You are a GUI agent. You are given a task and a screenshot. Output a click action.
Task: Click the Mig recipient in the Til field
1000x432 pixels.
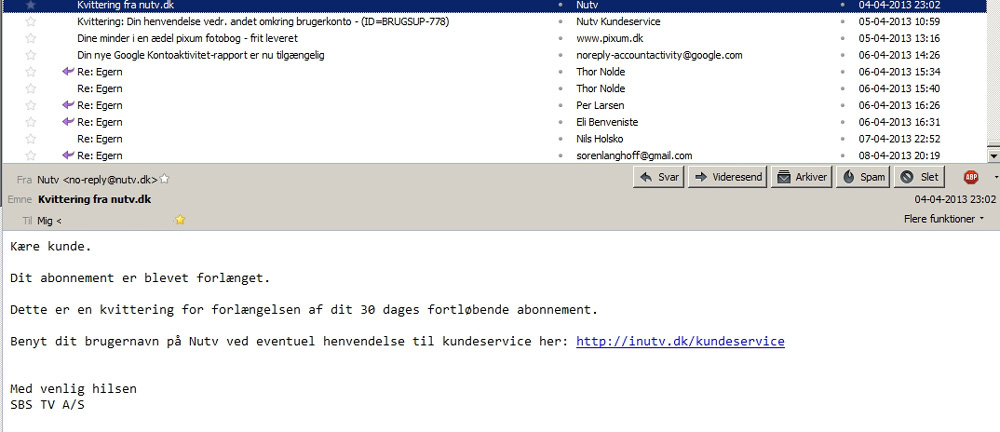click(x=49, y=220)
